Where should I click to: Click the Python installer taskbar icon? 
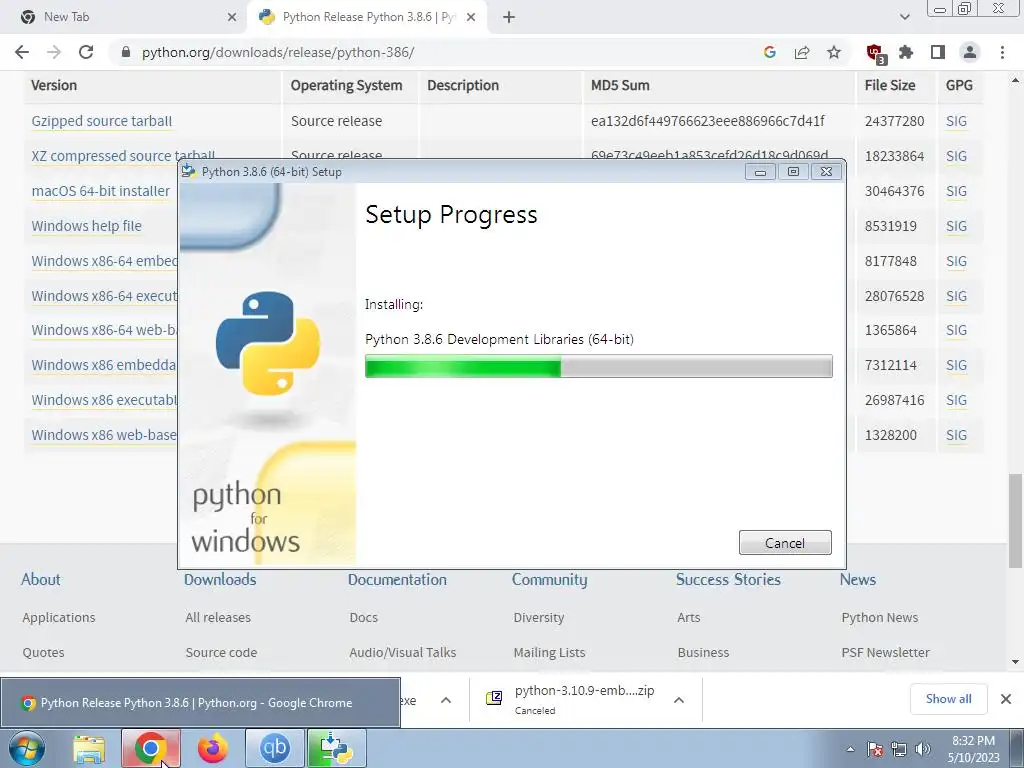click(336, 748)
